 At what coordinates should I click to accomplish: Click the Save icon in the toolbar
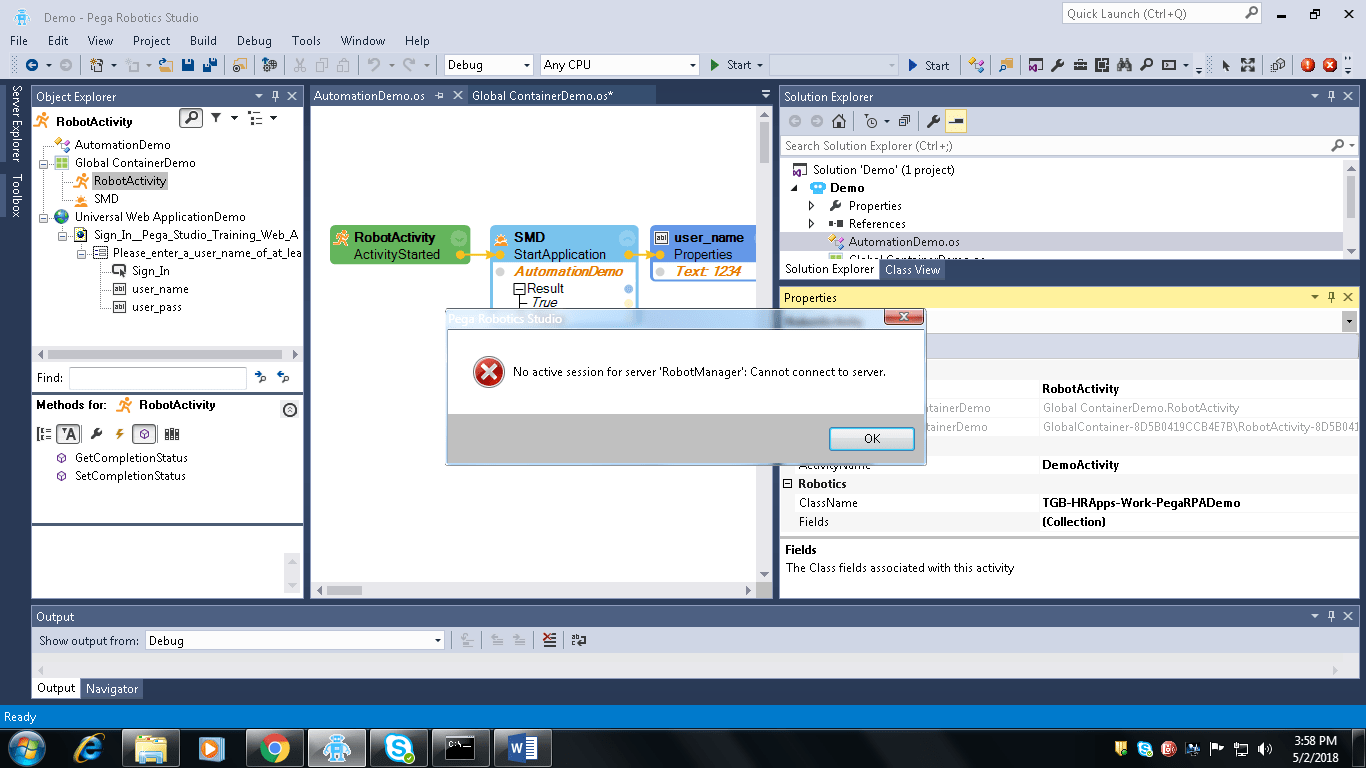coord(188,65)
